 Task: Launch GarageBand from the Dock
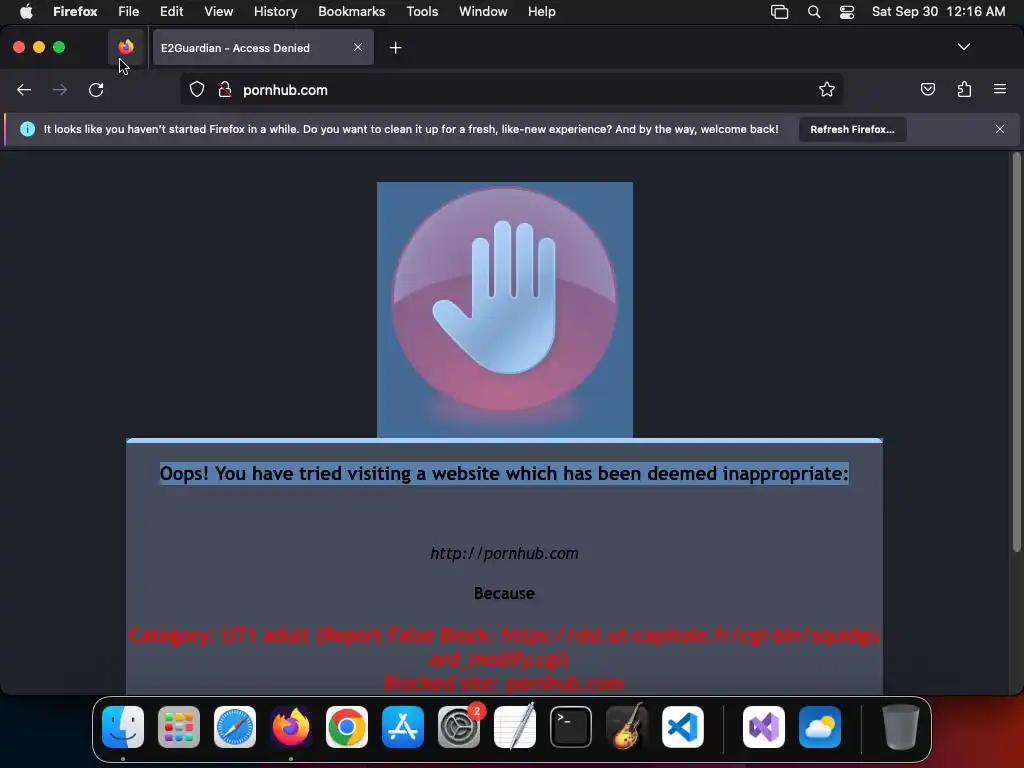pyautogui.click(x=627, y=727)
